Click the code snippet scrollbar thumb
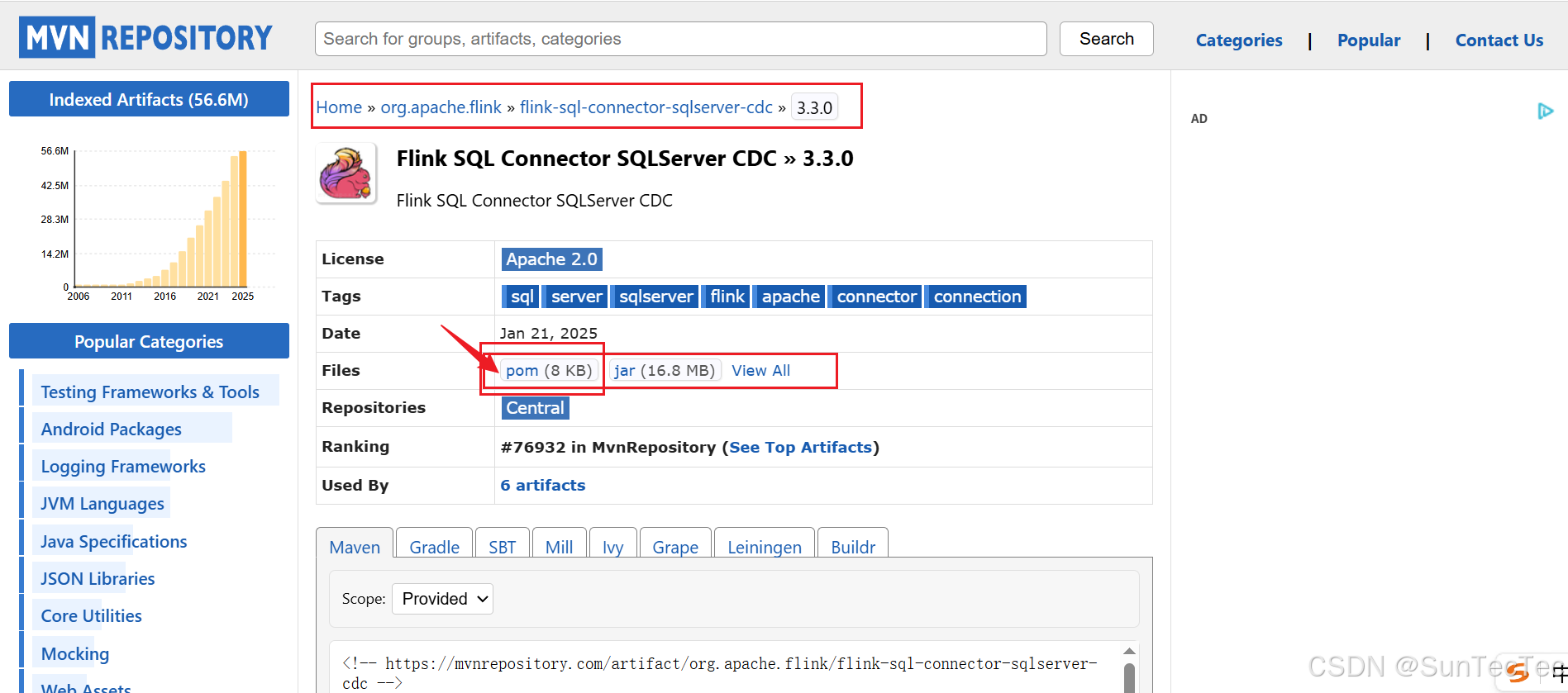The height and width of the screenshot is (693, 1568). pos(1129,678)
